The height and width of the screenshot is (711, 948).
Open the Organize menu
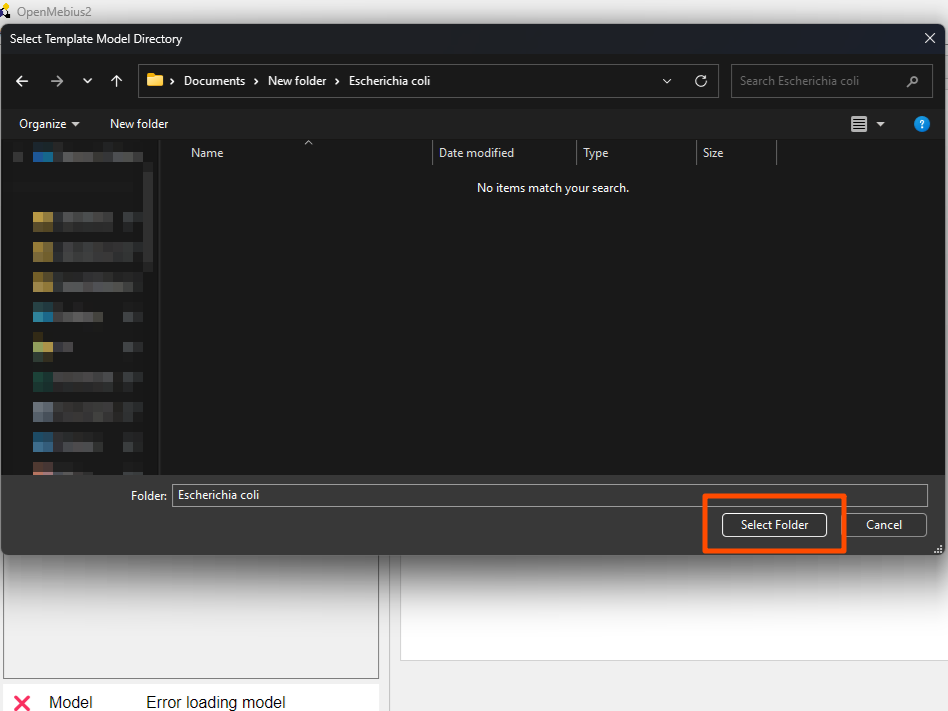(x=46, y=123)
